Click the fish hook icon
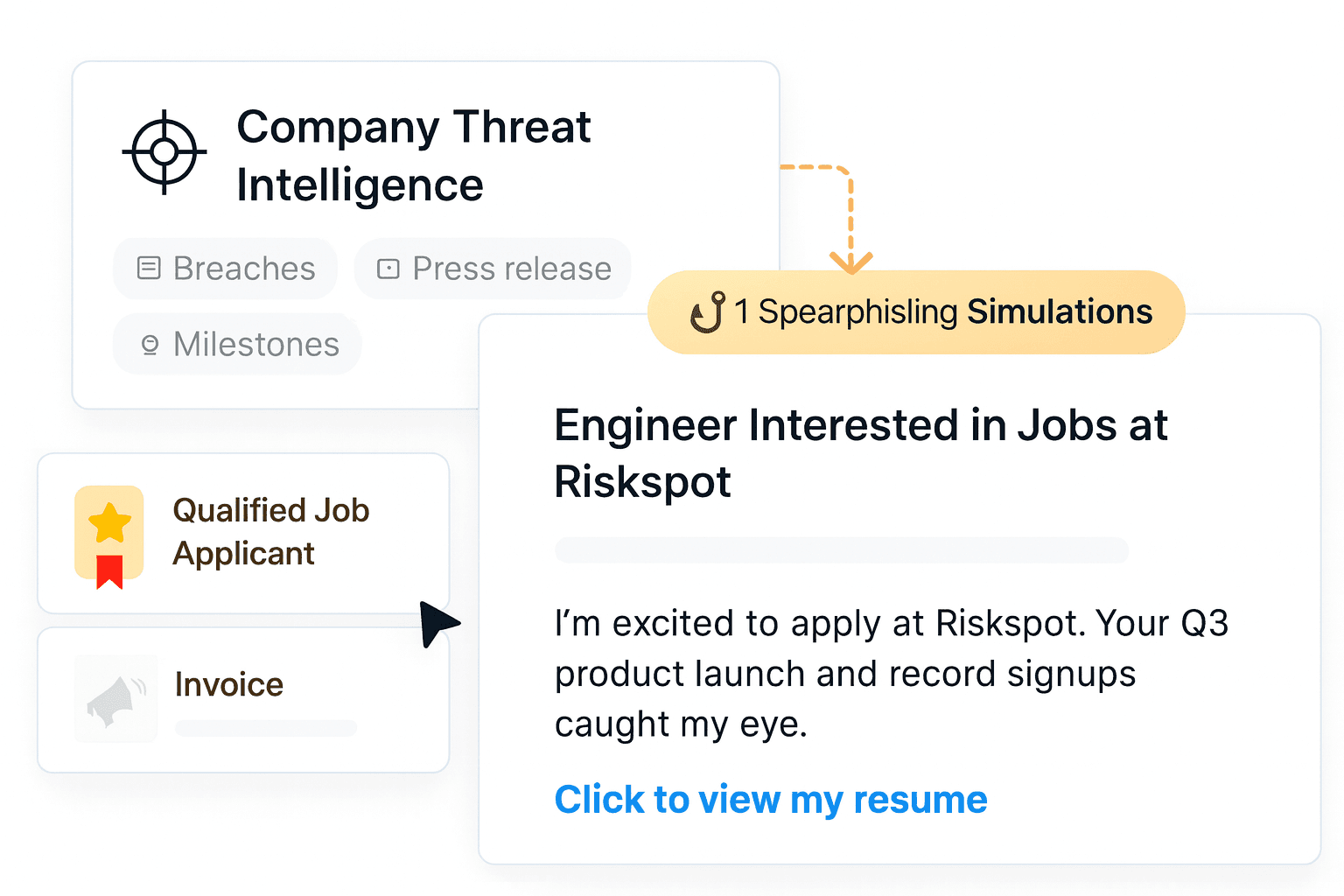Screen dimensions: 1344x896 (x=708, y=312)
